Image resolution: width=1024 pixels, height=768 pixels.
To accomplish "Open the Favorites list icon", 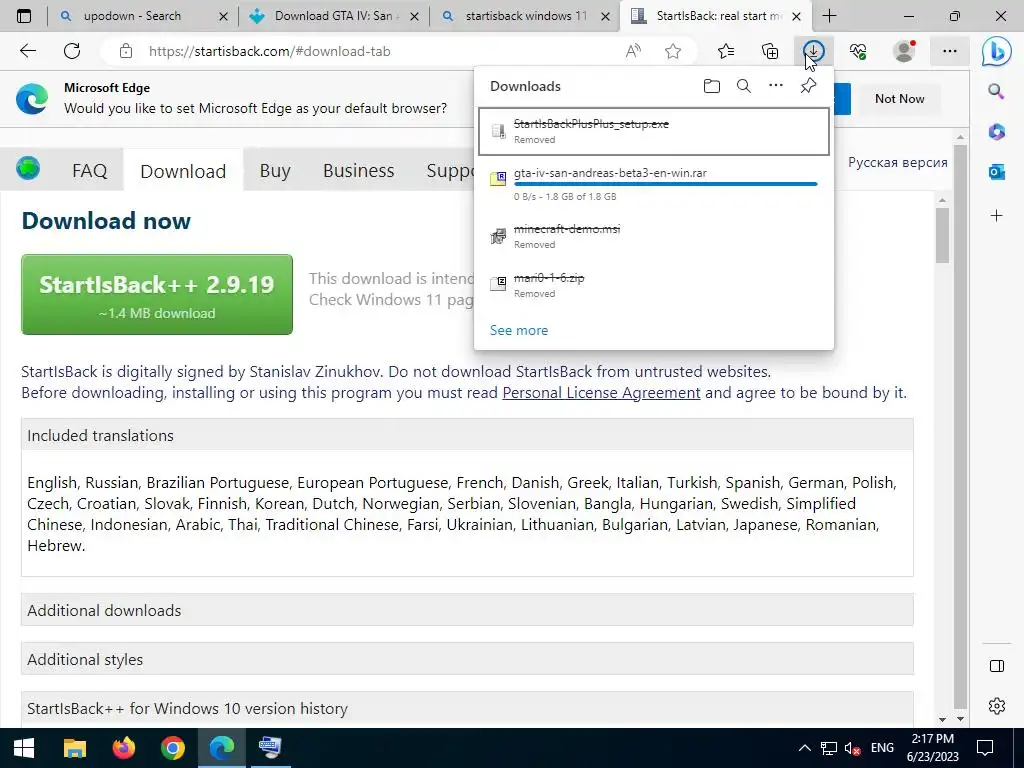I will click(x=726, y=51).
